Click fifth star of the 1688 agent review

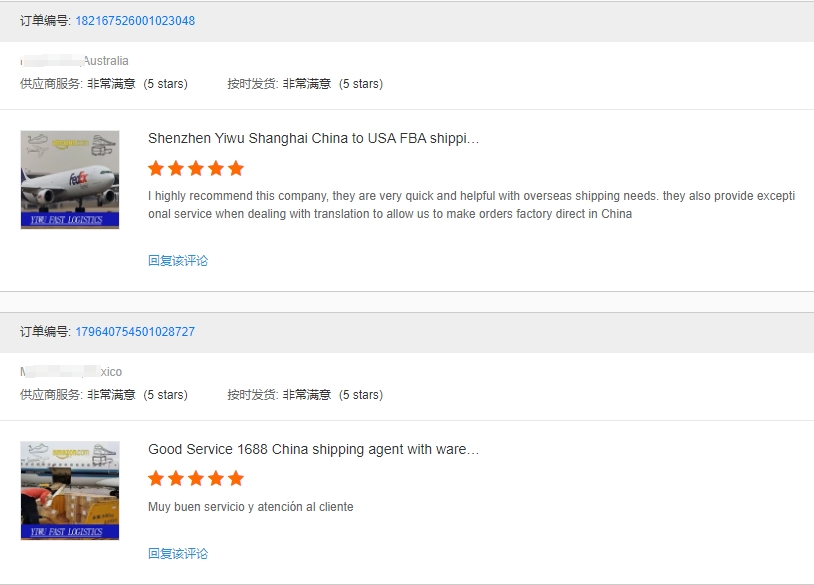[236, 478]
